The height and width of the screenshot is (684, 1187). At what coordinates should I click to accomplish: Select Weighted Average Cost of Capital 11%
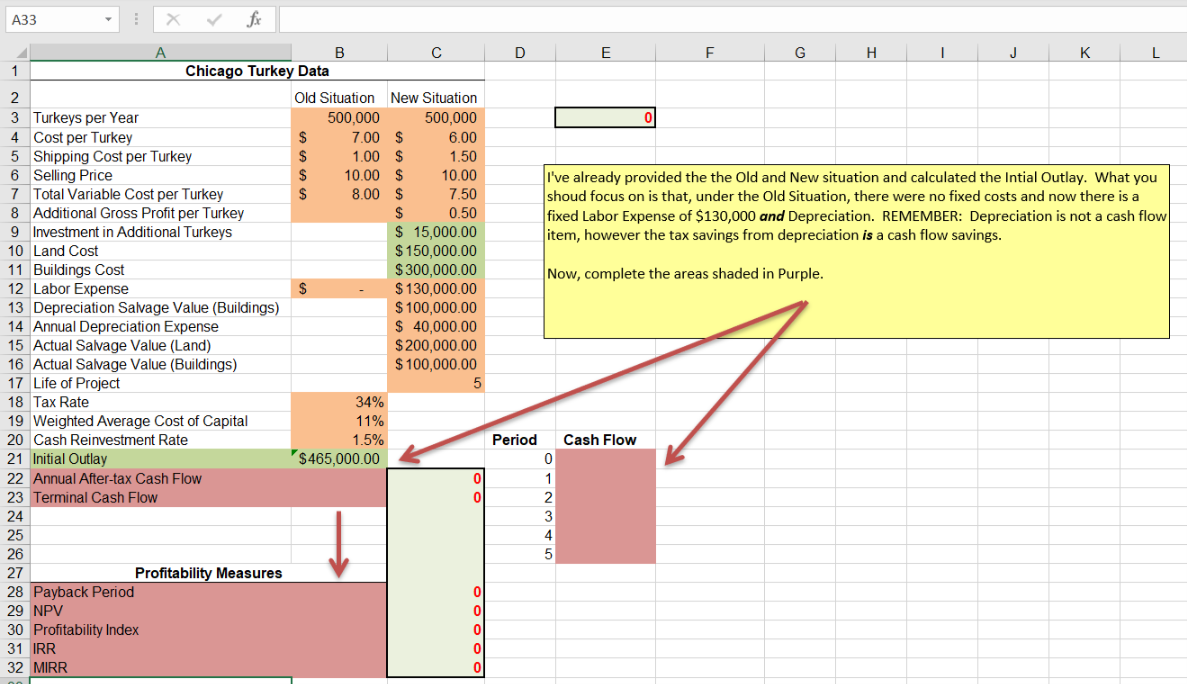[339, 421]
